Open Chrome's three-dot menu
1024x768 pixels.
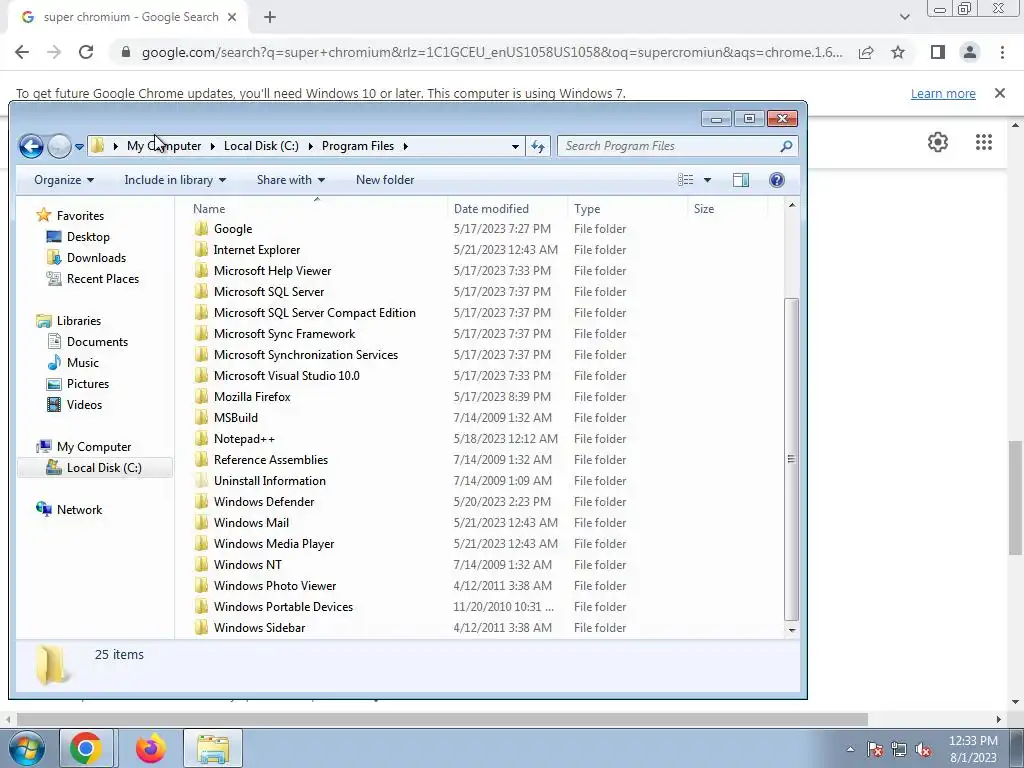(1002, 52)
